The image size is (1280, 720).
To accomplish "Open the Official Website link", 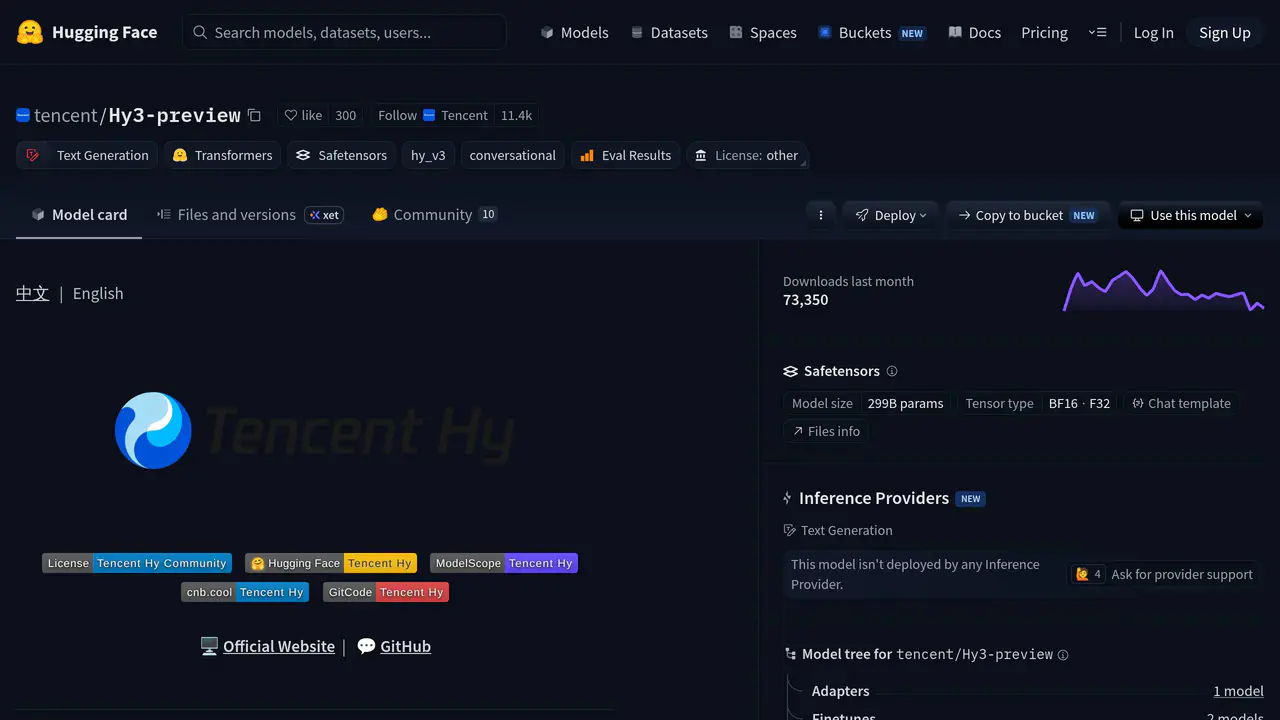I will click(x=279, y=646).
